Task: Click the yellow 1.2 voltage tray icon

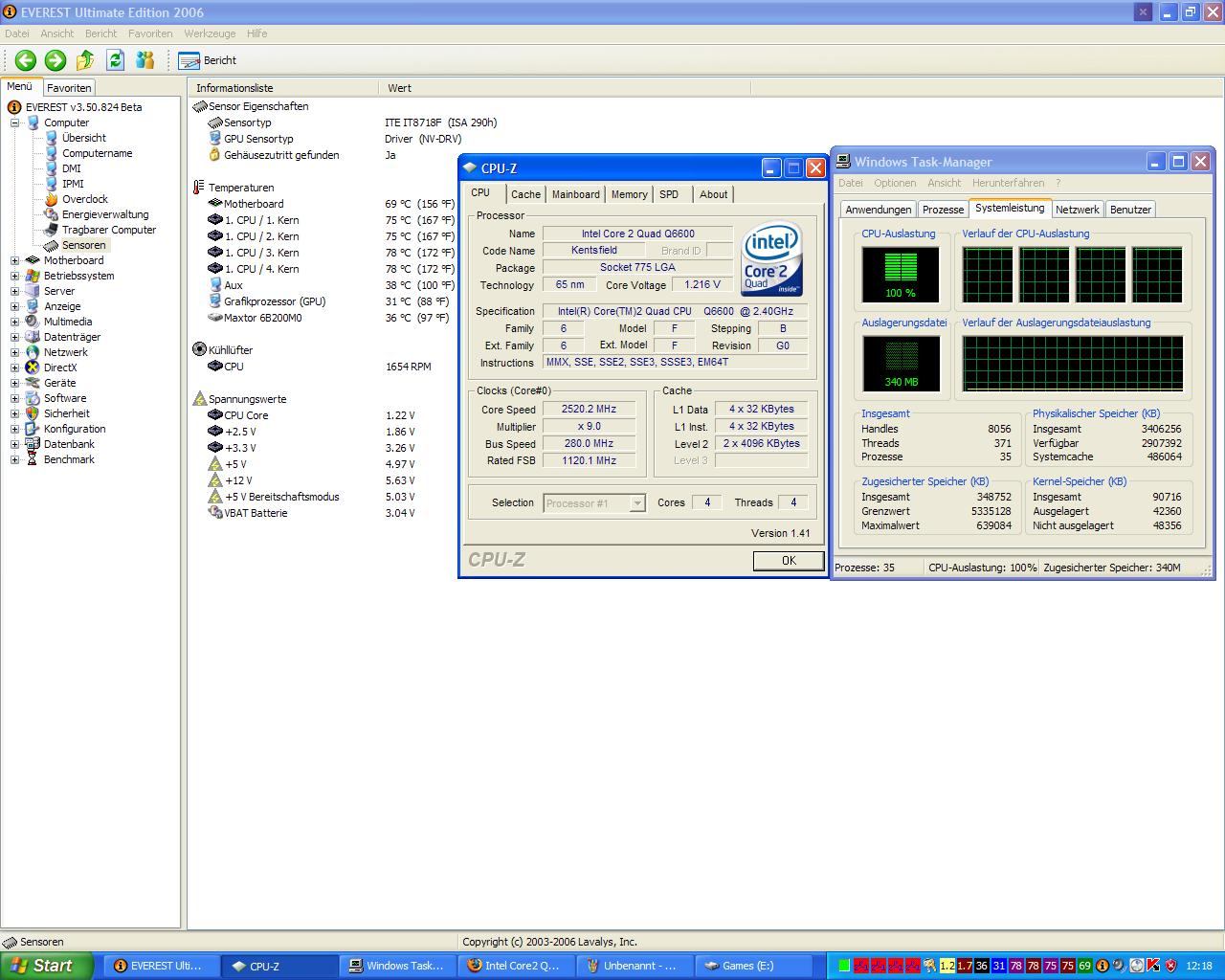Action: point(947,966)
